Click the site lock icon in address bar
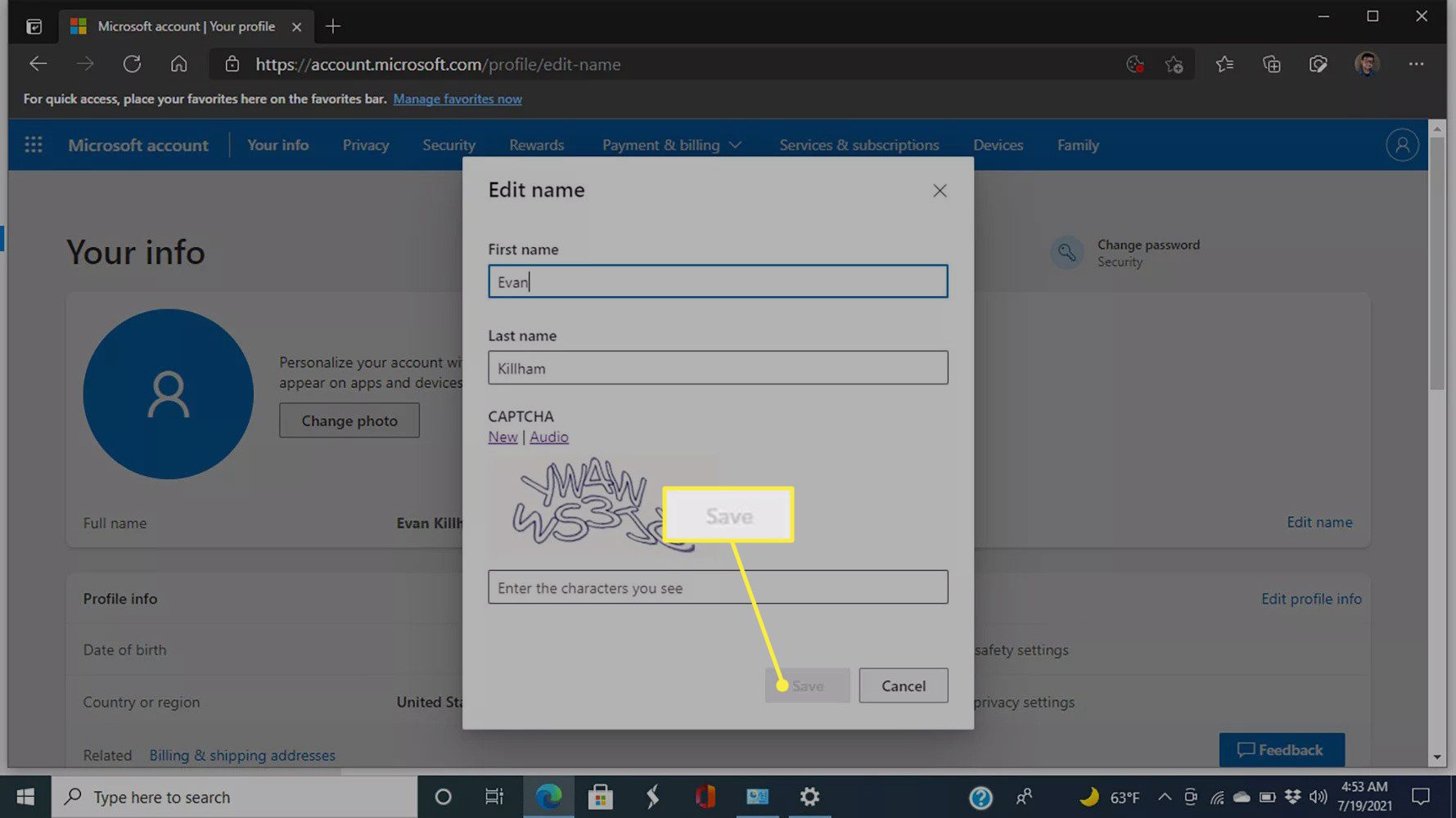The image size is (1456, 818). pos(232,64)
